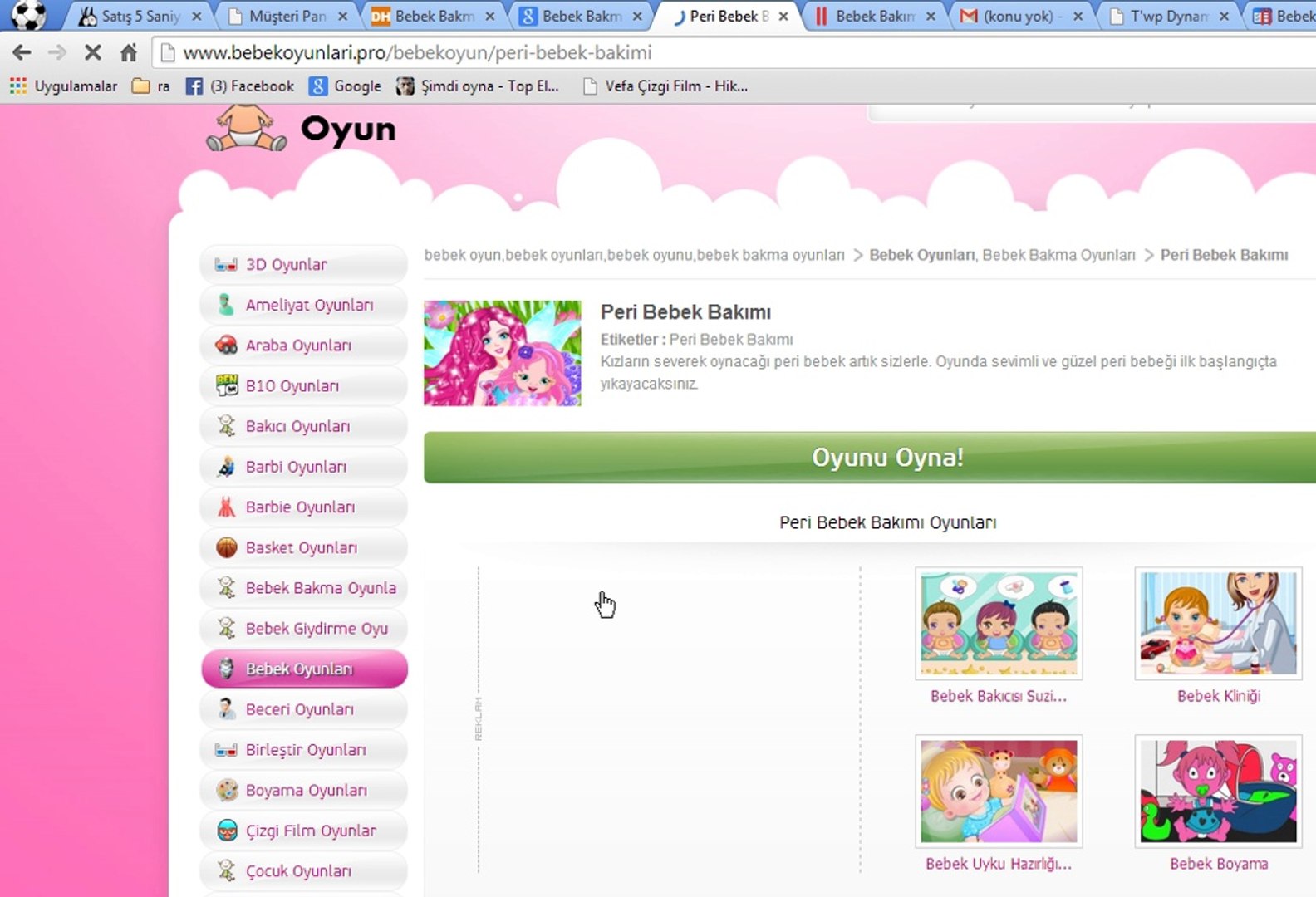Open the 'Boyama Oyunları' category
The height and width of the screenshot is (897, 1316).
(304, 790)
